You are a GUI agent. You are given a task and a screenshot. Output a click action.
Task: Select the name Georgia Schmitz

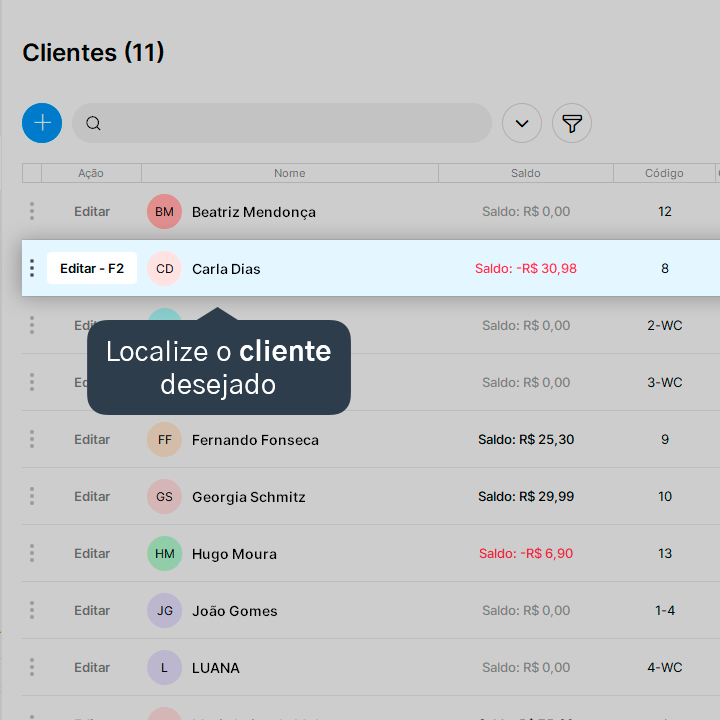pos(248,497)
